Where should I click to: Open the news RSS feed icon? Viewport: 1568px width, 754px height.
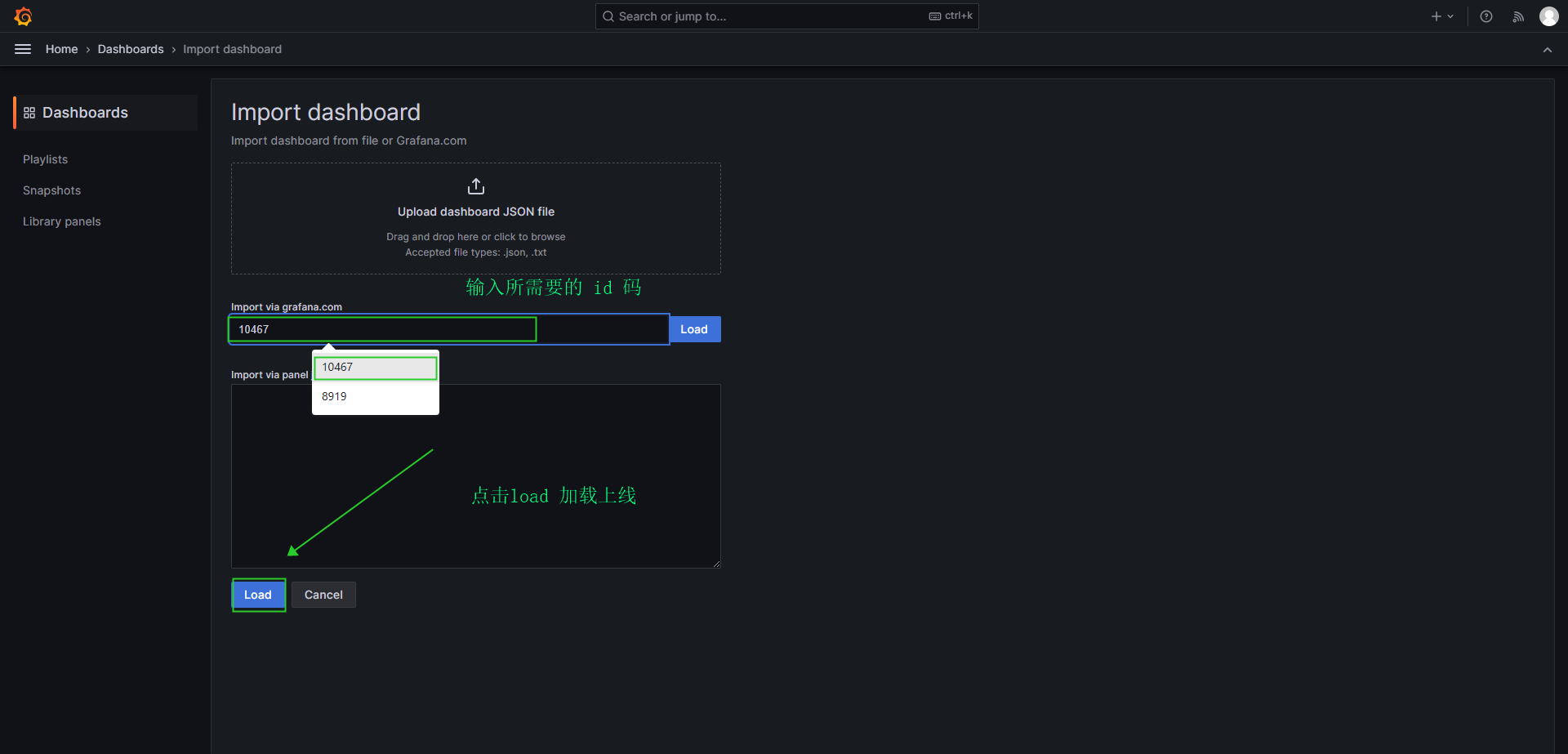pyautogui.click(x=1518, y=16)
